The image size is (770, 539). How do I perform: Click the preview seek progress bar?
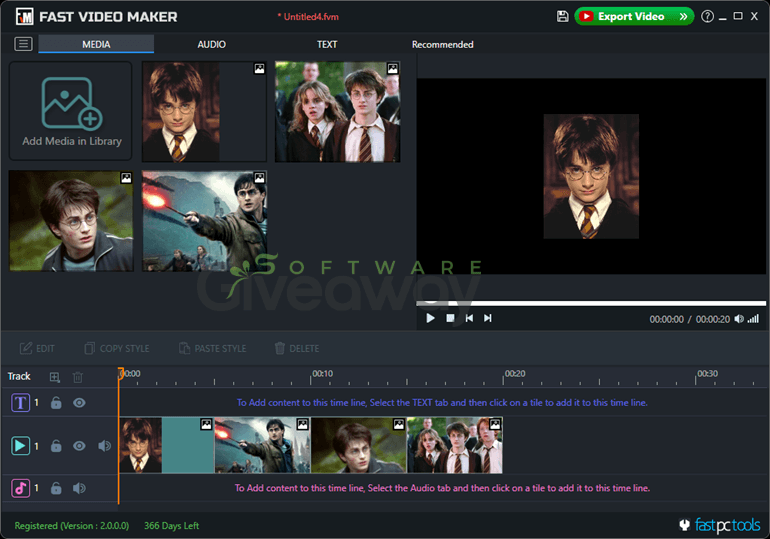click(591, 303)
